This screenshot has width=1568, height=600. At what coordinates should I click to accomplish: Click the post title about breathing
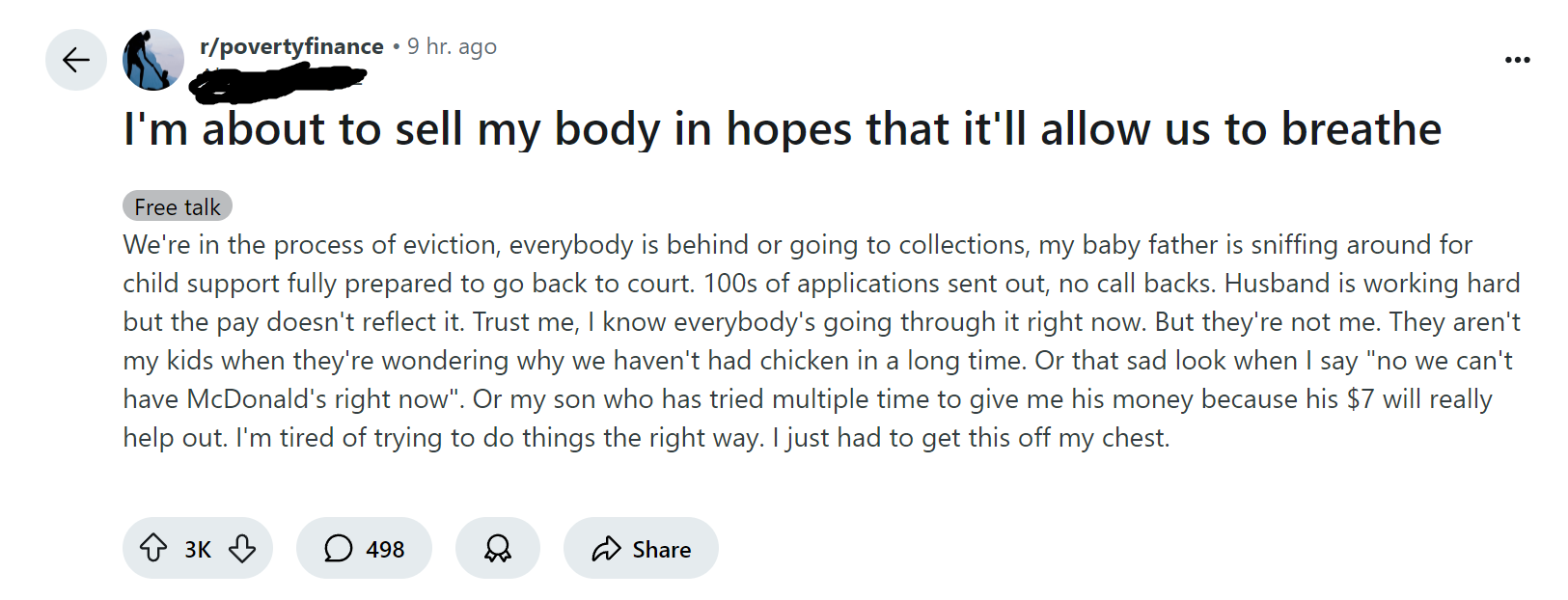click(x=783, y=129)
